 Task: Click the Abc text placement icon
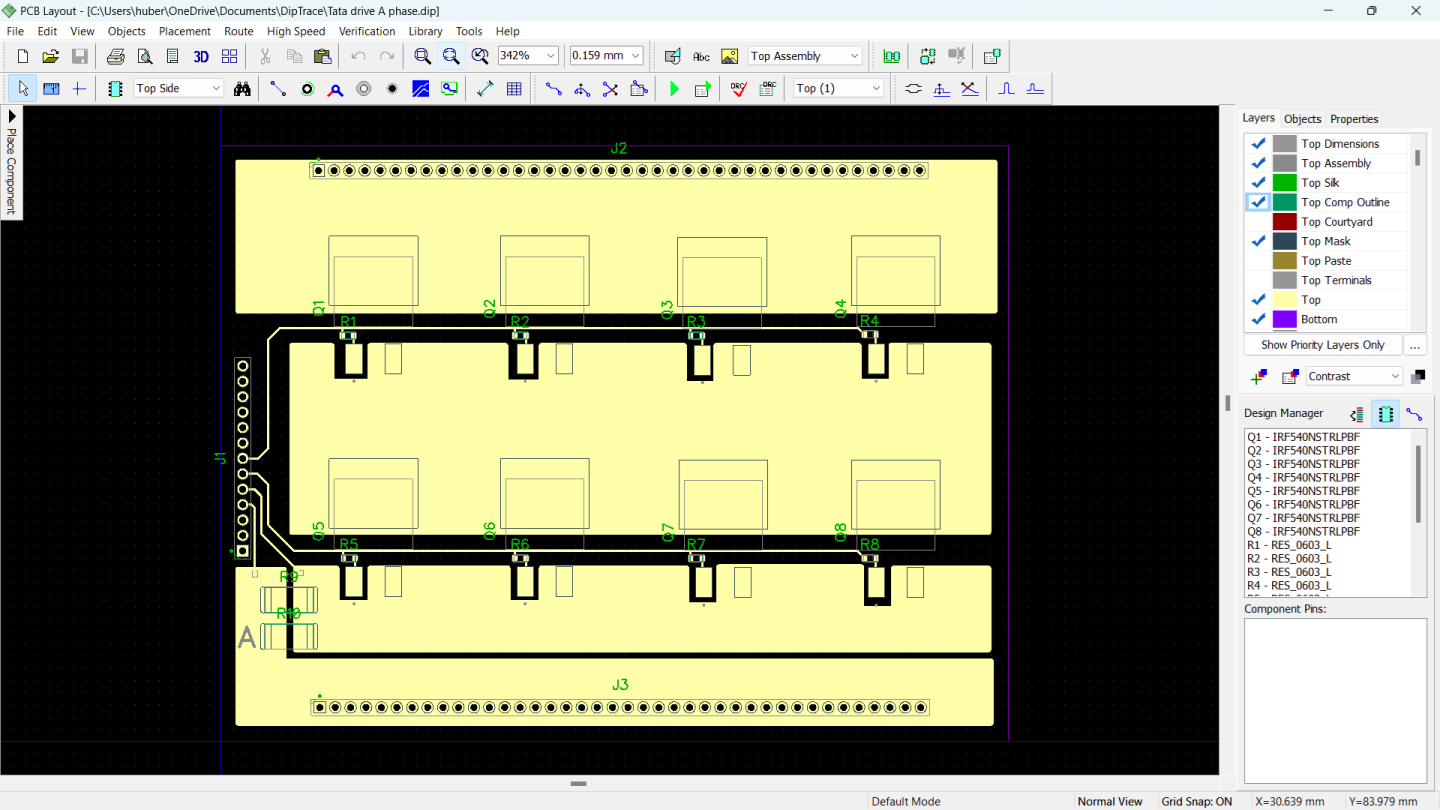(x=701, y=56)
